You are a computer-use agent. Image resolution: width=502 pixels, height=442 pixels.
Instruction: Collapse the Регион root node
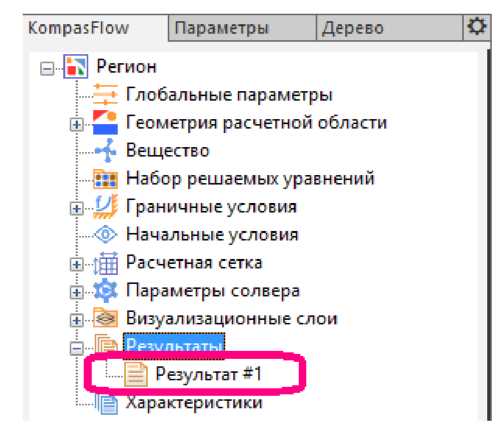pyautogui.click(x=47, y=69)
